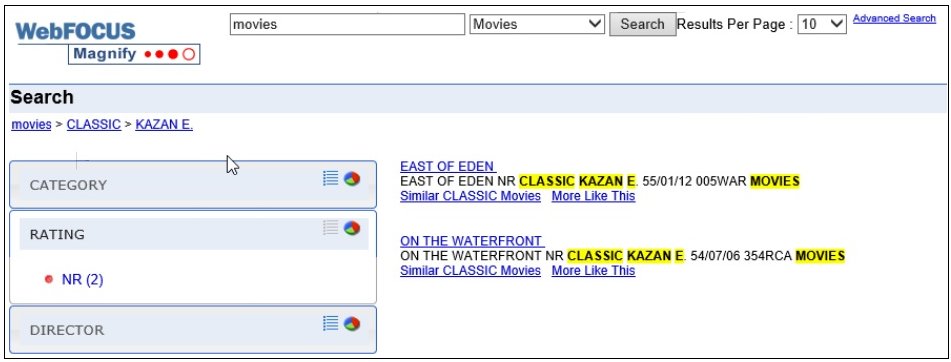Click the Search button

click(x=642, y=24)
